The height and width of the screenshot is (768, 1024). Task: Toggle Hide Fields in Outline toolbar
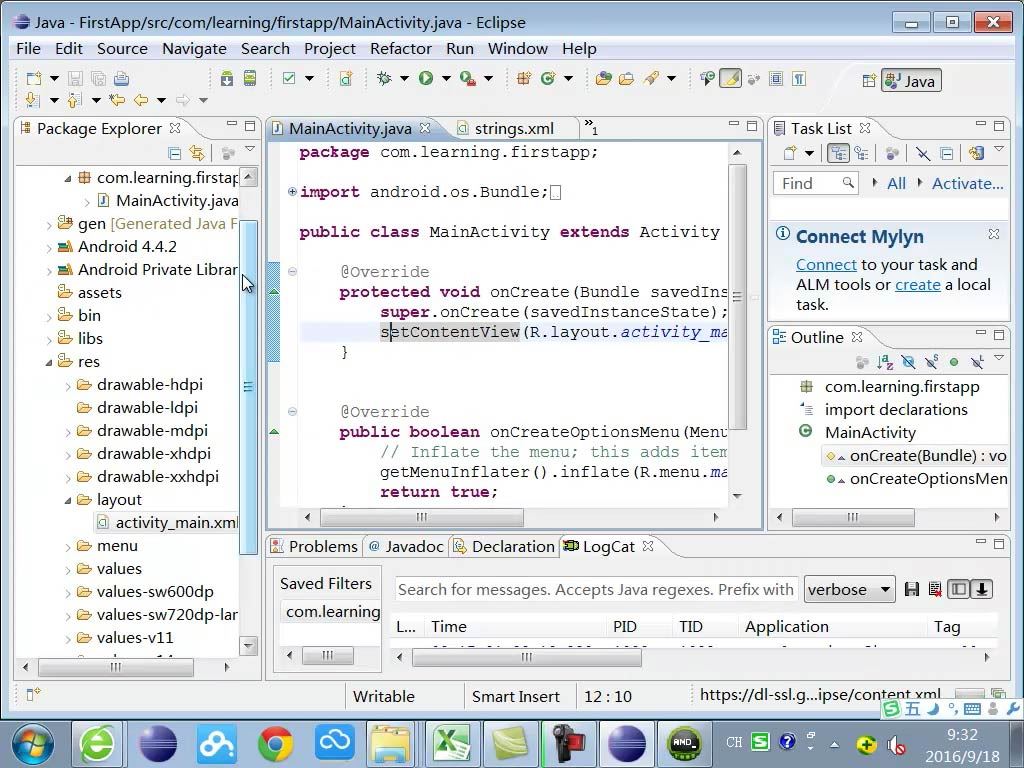point(908,362)
